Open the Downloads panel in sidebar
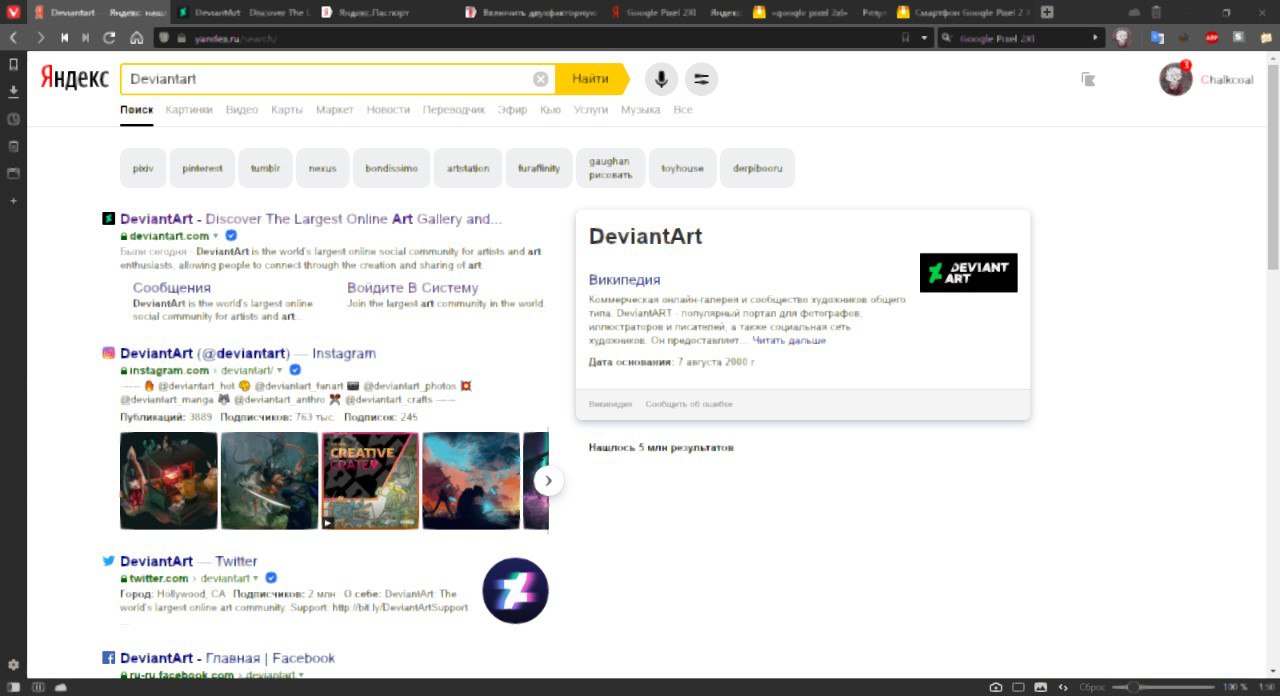This screenshot has height=696, width=1280. point(13,91)
